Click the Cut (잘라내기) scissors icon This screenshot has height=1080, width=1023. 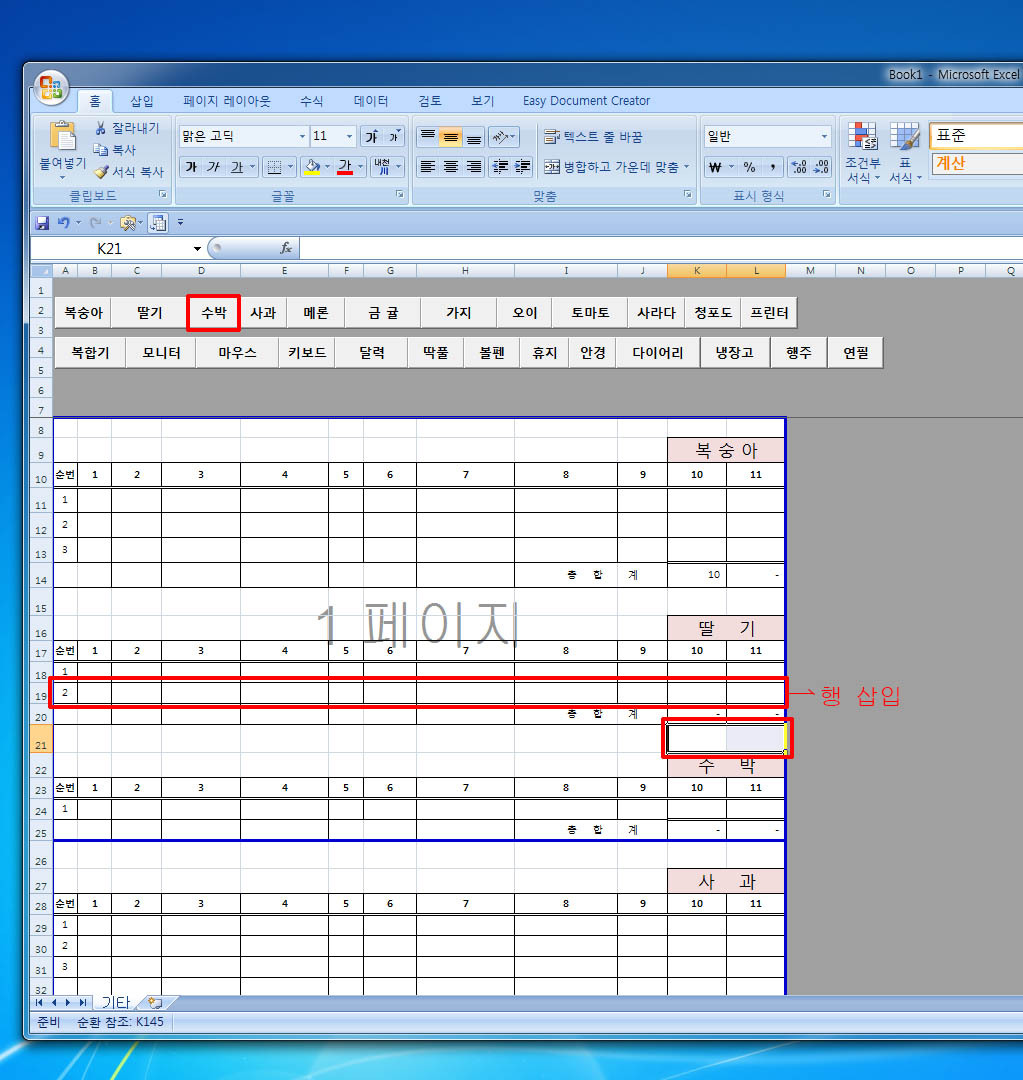click(x=101, y=128)
